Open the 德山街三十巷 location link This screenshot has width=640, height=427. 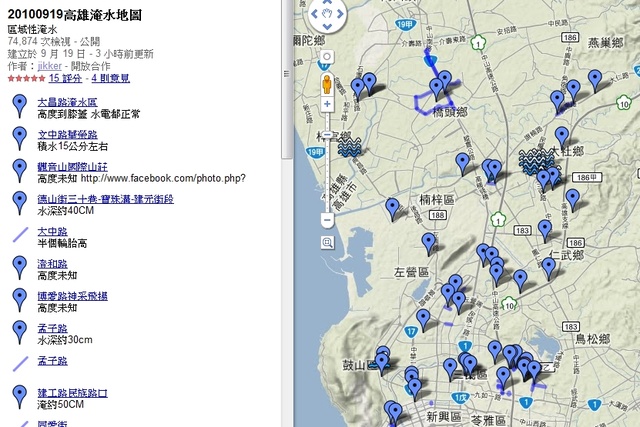tap(105, 199)
